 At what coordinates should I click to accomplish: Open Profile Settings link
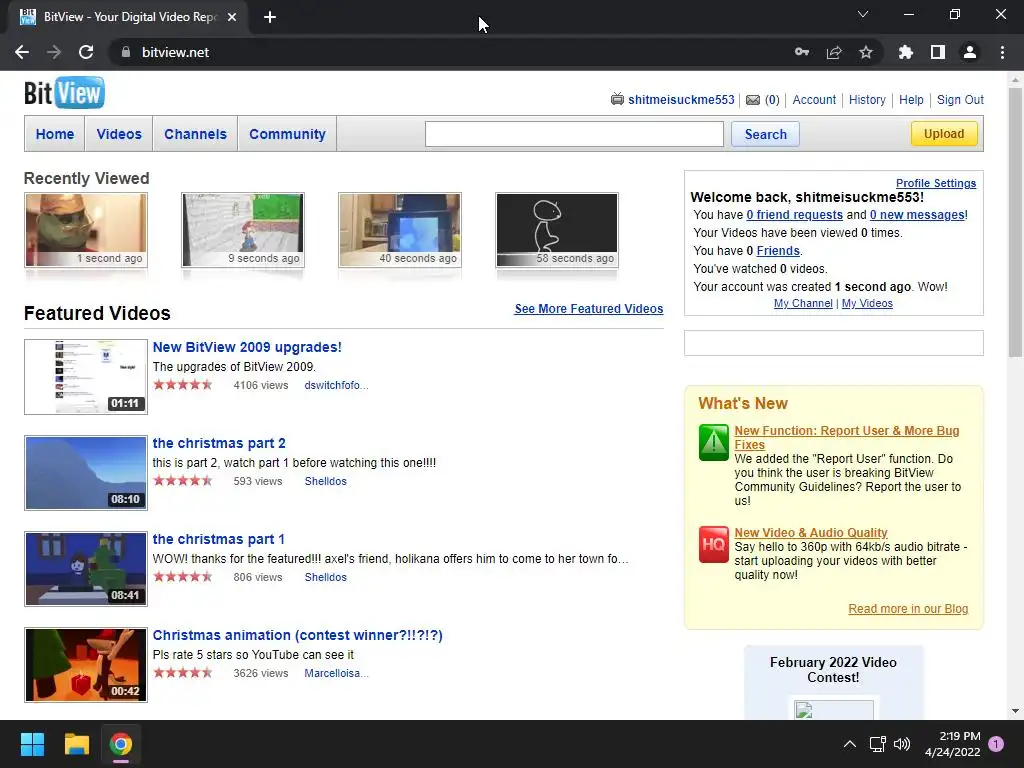[x=936, y=184]
